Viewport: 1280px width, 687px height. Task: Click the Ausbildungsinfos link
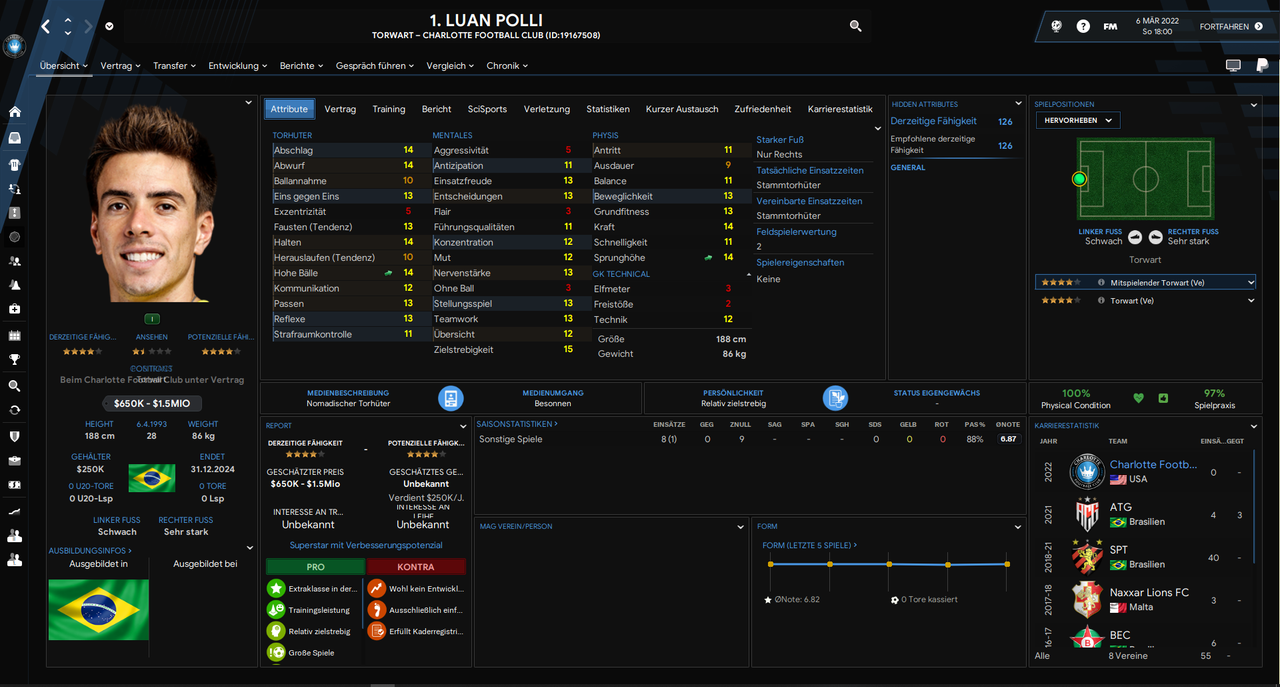(90, 550)
